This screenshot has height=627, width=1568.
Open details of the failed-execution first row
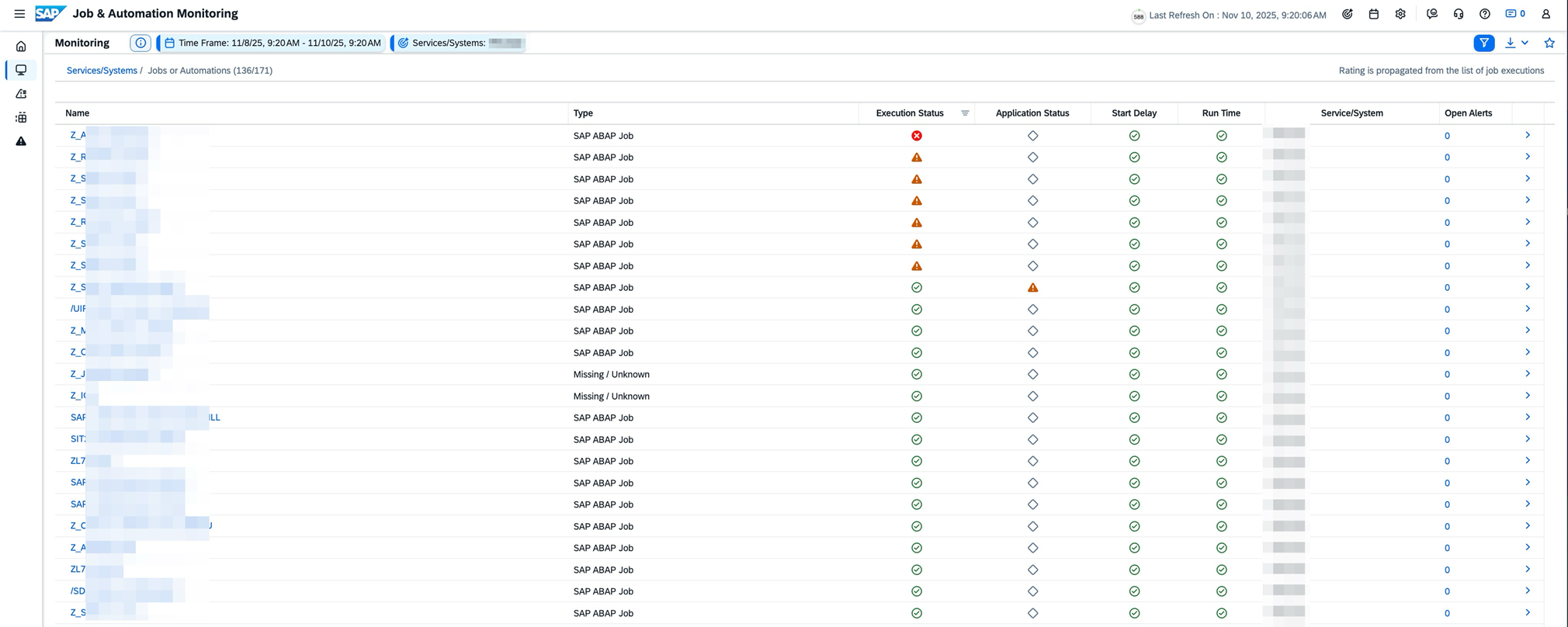pyautogui.click(x=1527, y=136)
